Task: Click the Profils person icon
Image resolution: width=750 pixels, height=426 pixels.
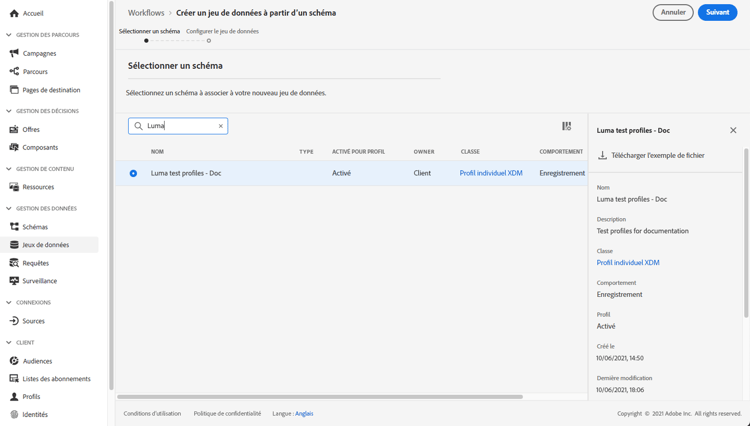Action: (x=14, y=396)
